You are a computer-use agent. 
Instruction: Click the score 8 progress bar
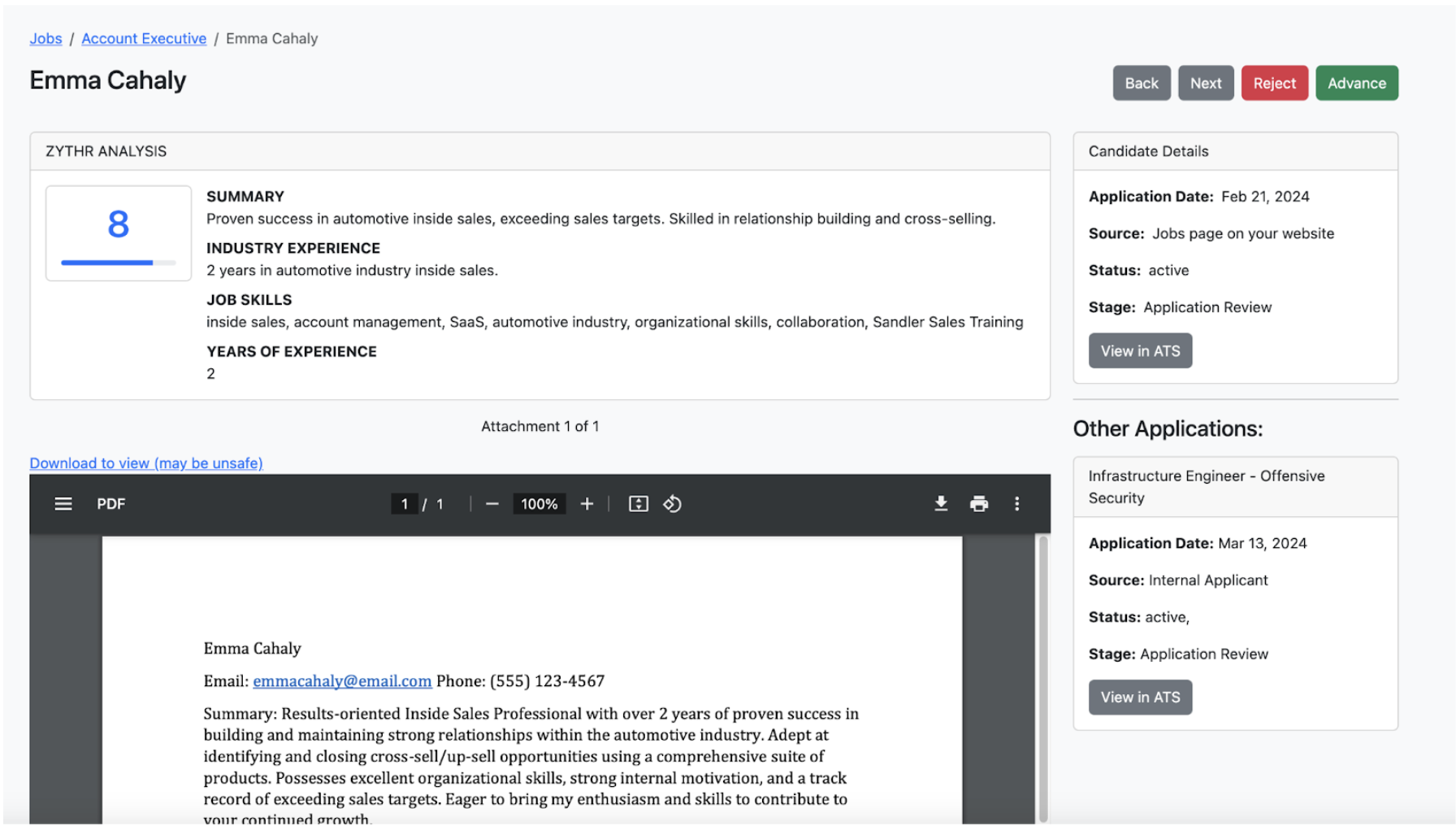point(119,263)
